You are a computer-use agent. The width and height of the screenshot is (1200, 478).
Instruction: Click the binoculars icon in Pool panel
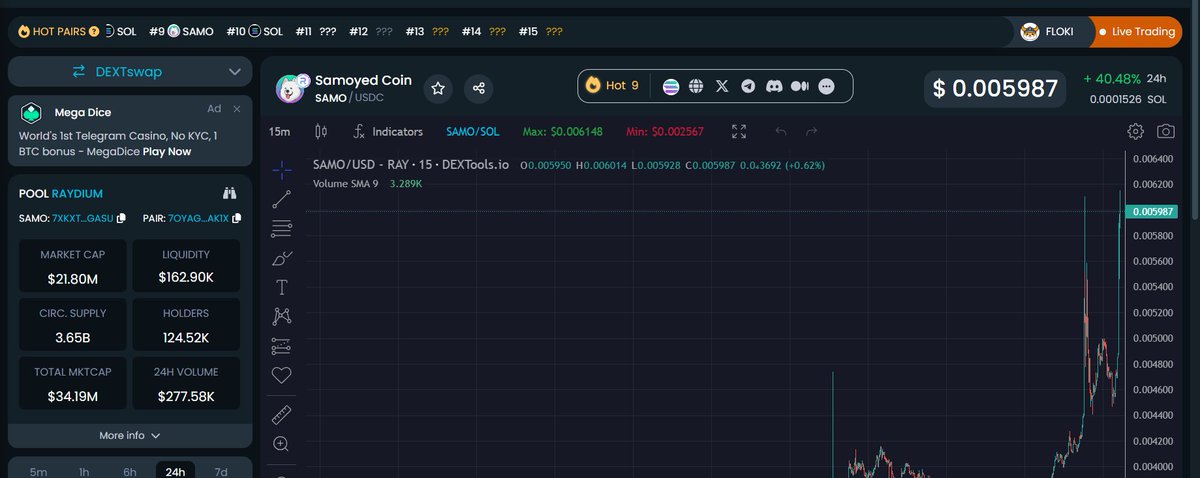[x=229, y=193]
